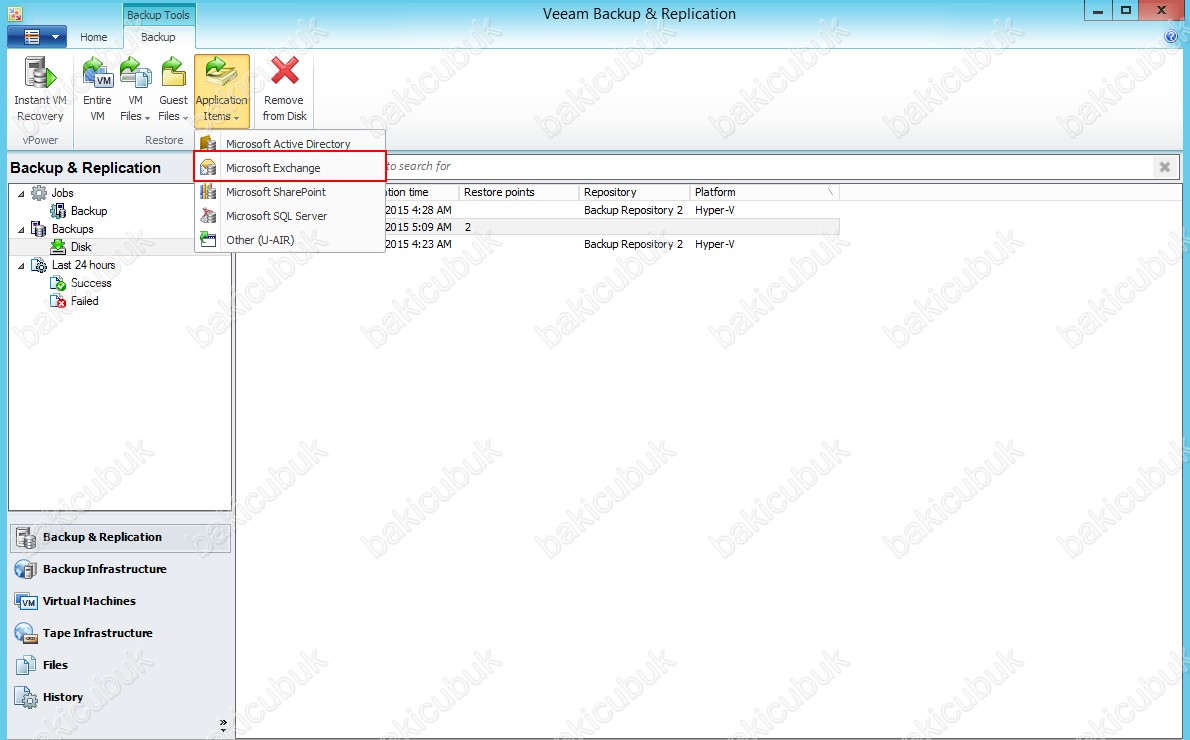Click the Backup Infrastructure icon
This screenshot has height=740, width=1190.
(x=26, y=569)
